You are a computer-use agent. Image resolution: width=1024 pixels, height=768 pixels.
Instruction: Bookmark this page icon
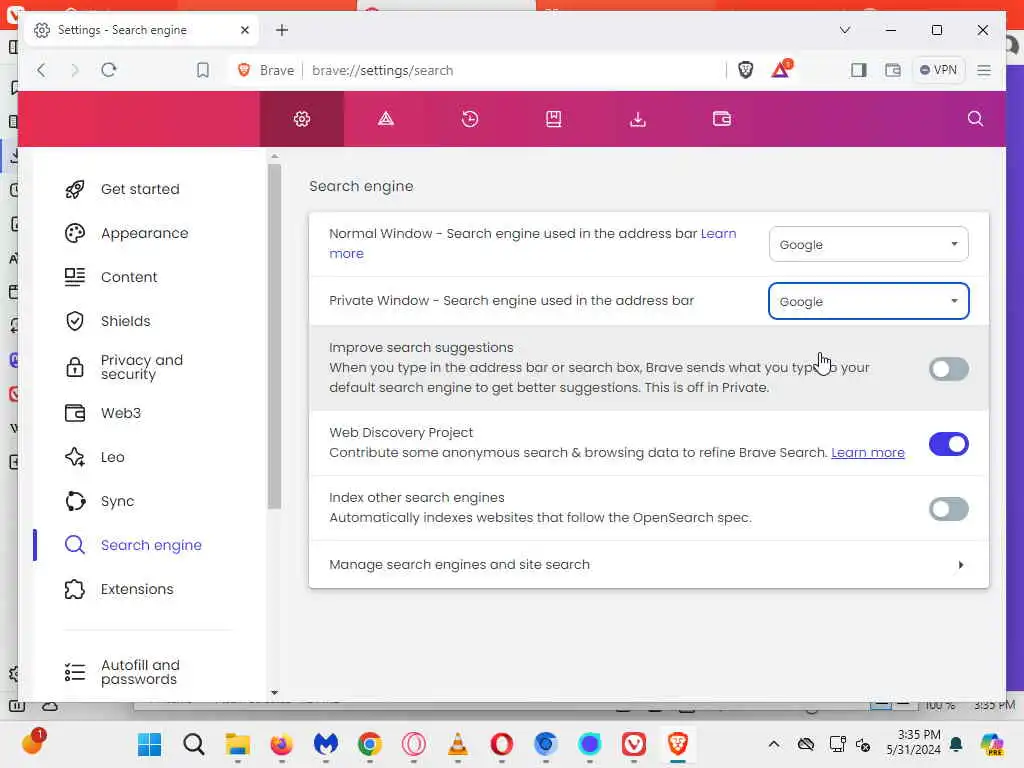click(x=203, y=70)
